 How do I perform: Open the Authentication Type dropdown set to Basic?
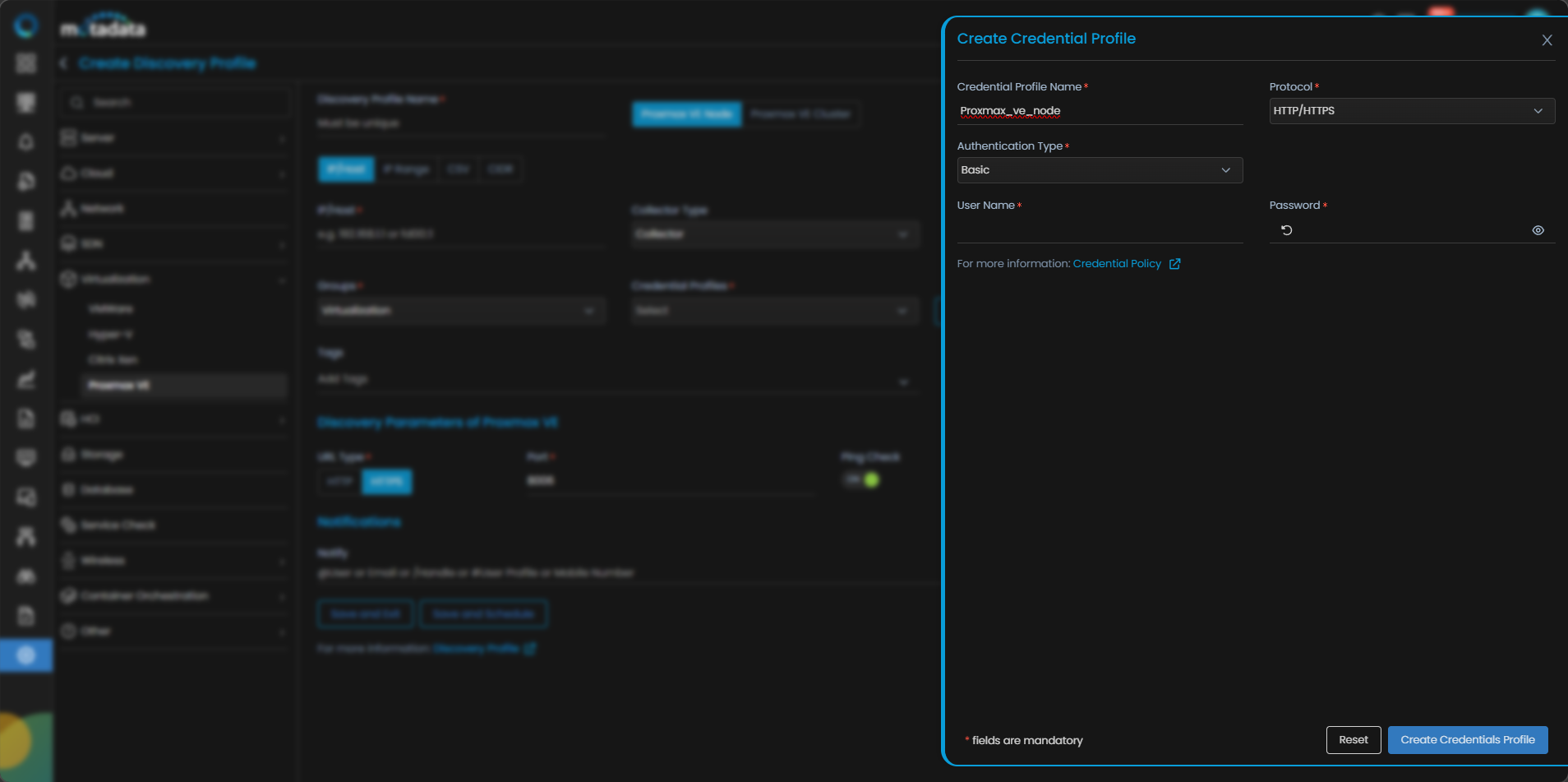coord(1099,170)
